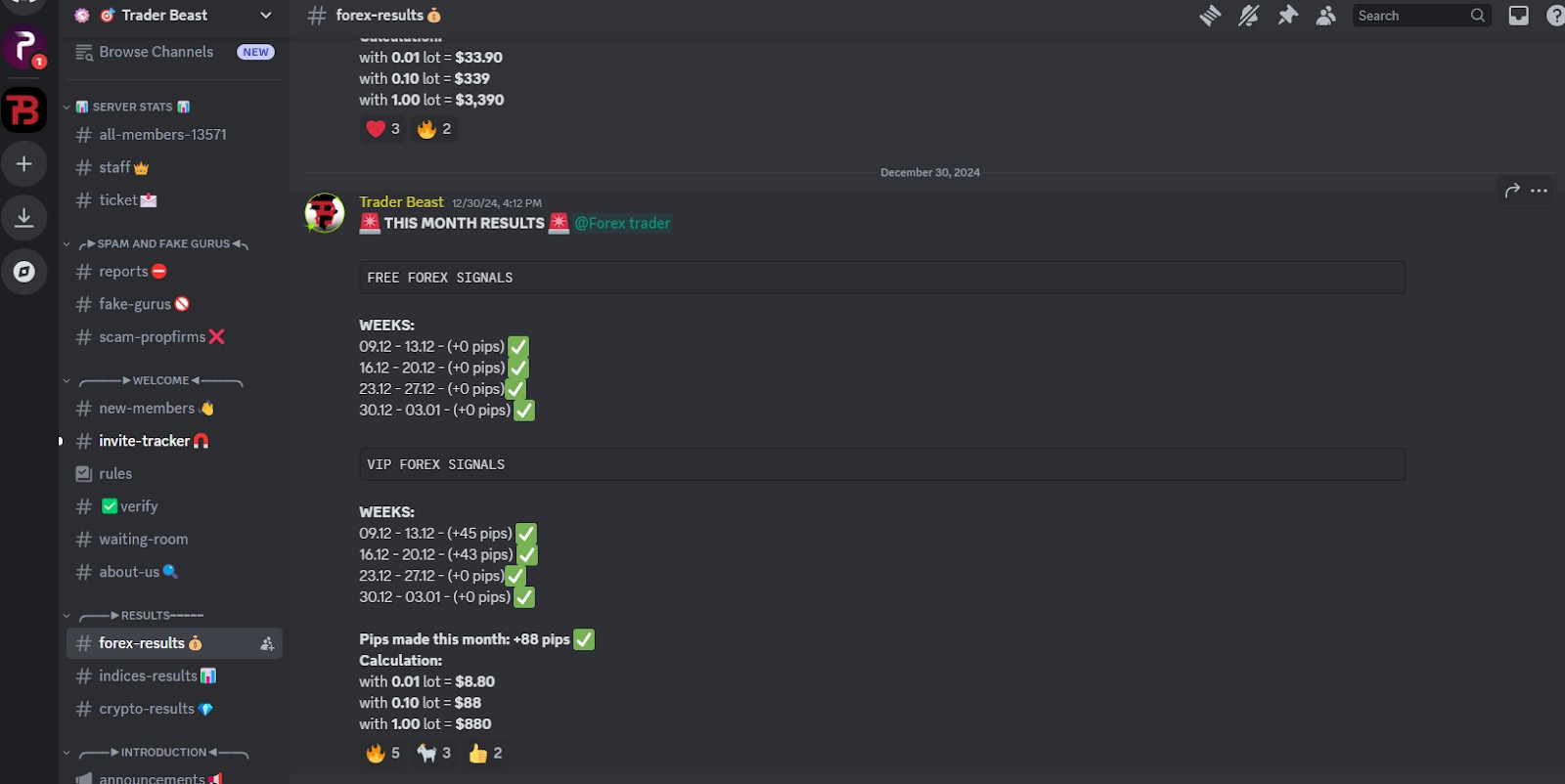Open invite-tracker channel
This screenshot has width=1565, height=784.
point(174,441)
